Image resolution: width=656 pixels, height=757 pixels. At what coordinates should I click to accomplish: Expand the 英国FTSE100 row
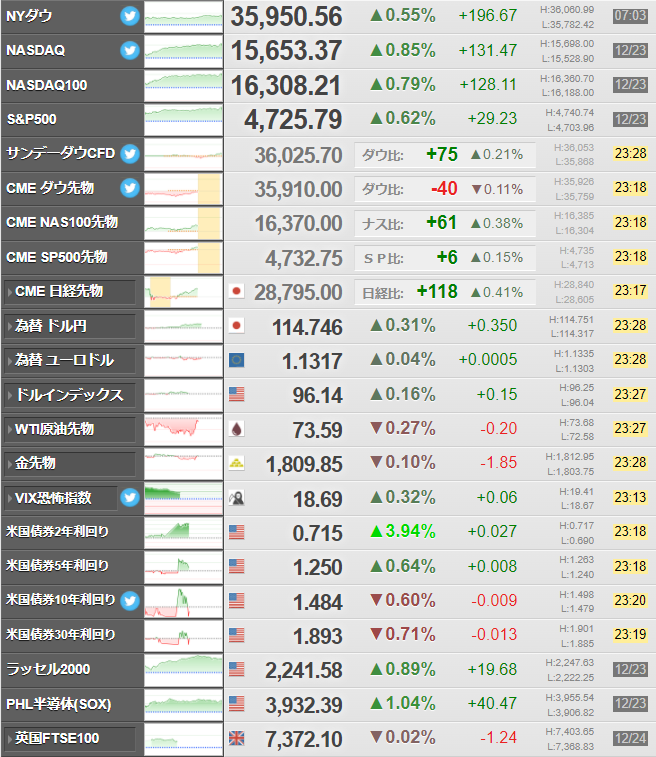(70, 739)
